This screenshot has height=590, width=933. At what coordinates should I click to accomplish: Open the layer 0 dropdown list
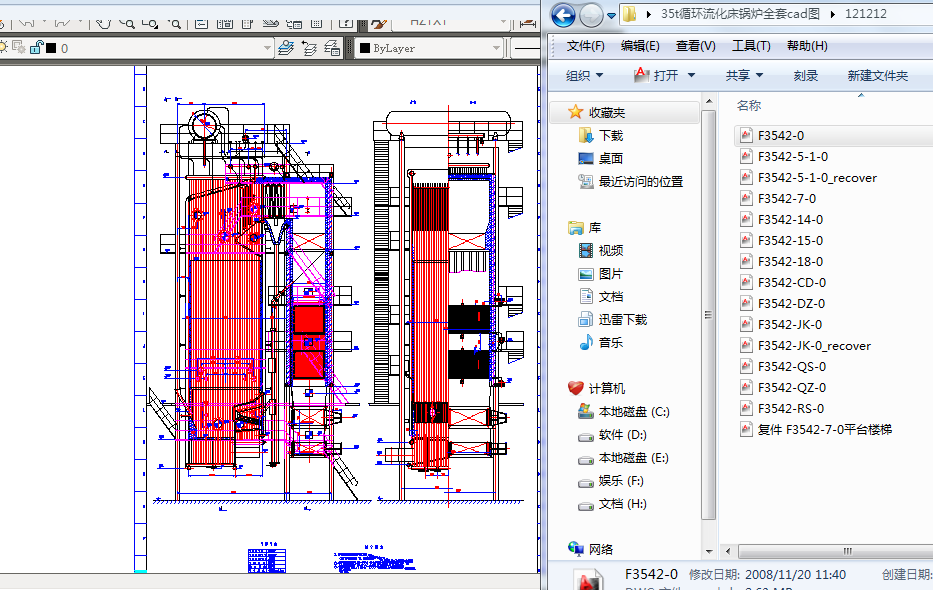pyautogui.click(x=269, y=48)
